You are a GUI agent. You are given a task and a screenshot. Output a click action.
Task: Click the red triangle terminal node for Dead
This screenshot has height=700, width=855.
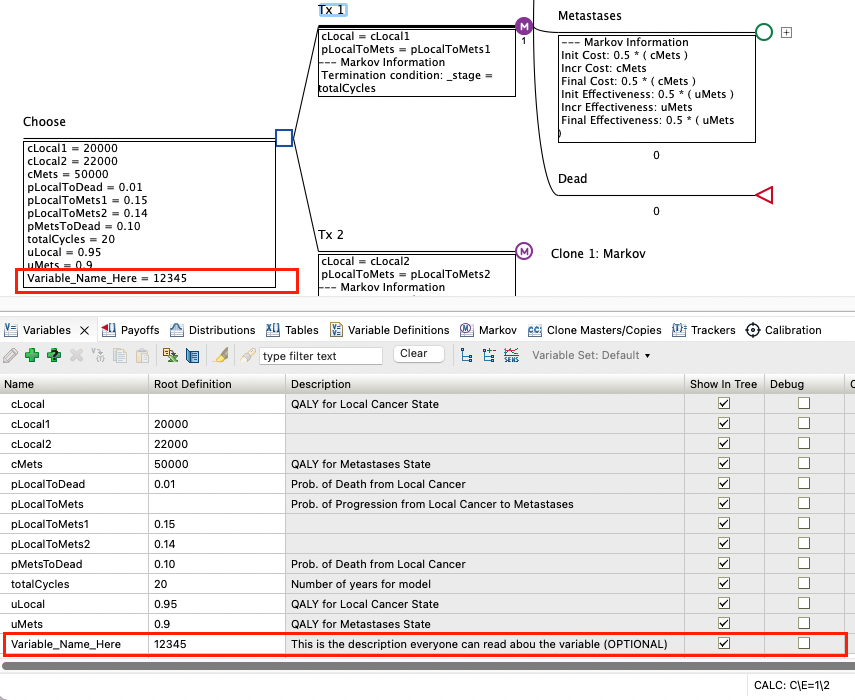[x=764, y=195]
